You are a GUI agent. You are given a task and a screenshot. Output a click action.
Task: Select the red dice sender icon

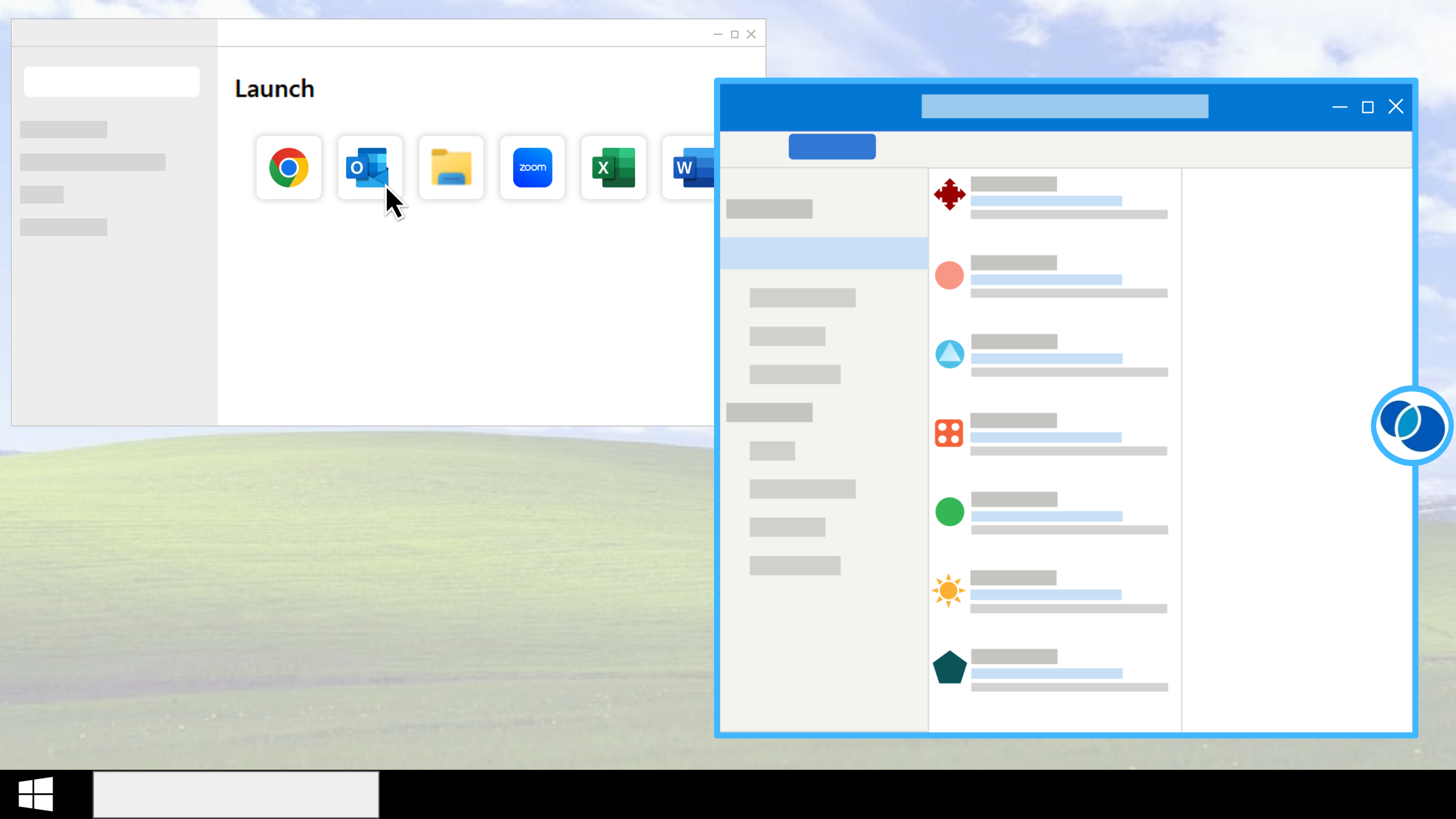tap(950, 432)
